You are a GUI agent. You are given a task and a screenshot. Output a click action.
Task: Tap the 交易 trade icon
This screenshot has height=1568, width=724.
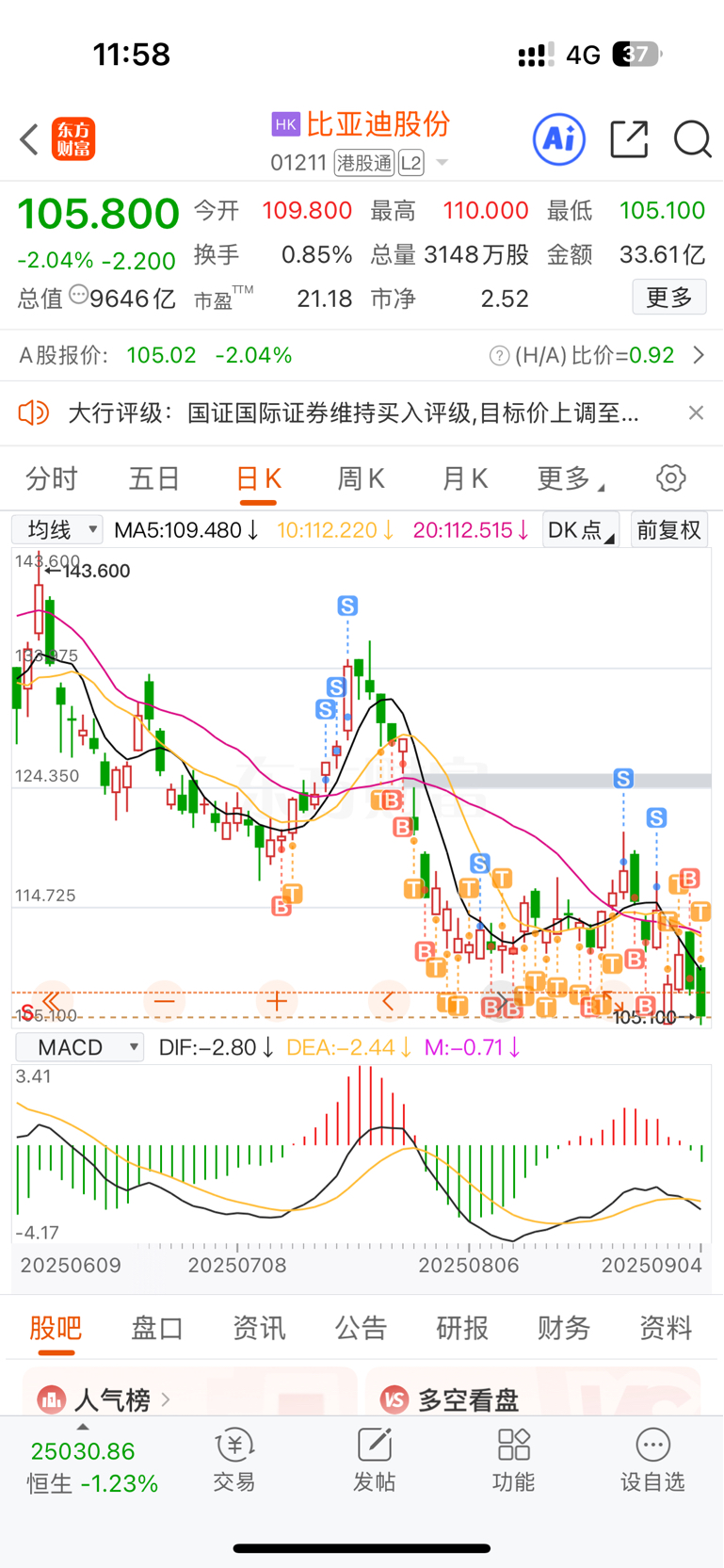[234, 1461]
